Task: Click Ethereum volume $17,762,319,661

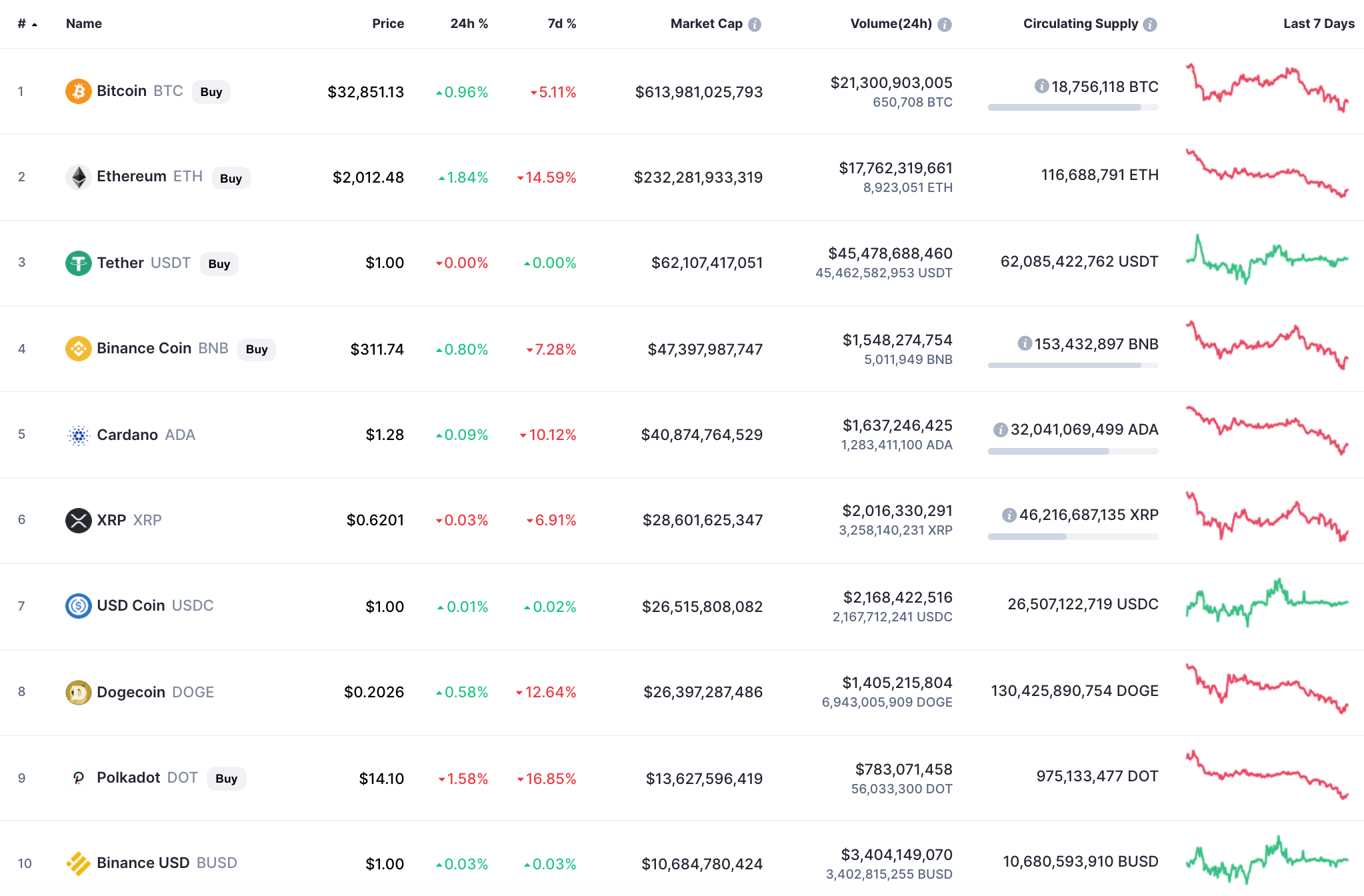Action: tap(896, 168)
